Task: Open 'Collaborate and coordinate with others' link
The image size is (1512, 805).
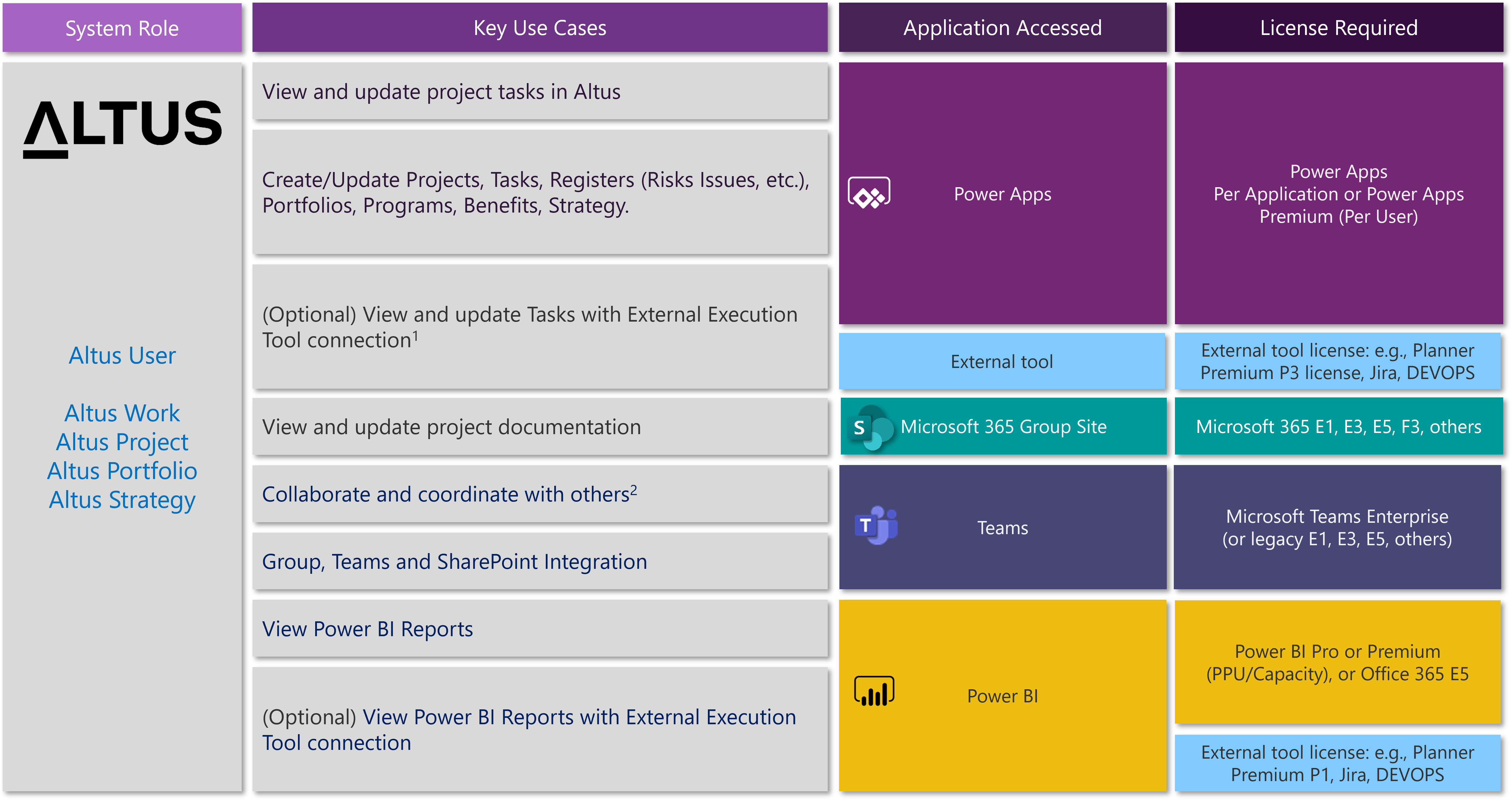Action: pos(450,494)
